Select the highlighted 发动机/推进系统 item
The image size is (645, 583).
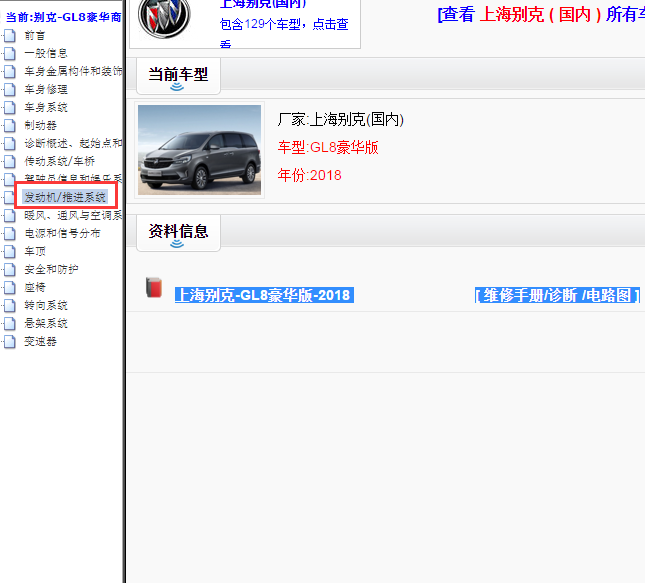tap(65, 197)
